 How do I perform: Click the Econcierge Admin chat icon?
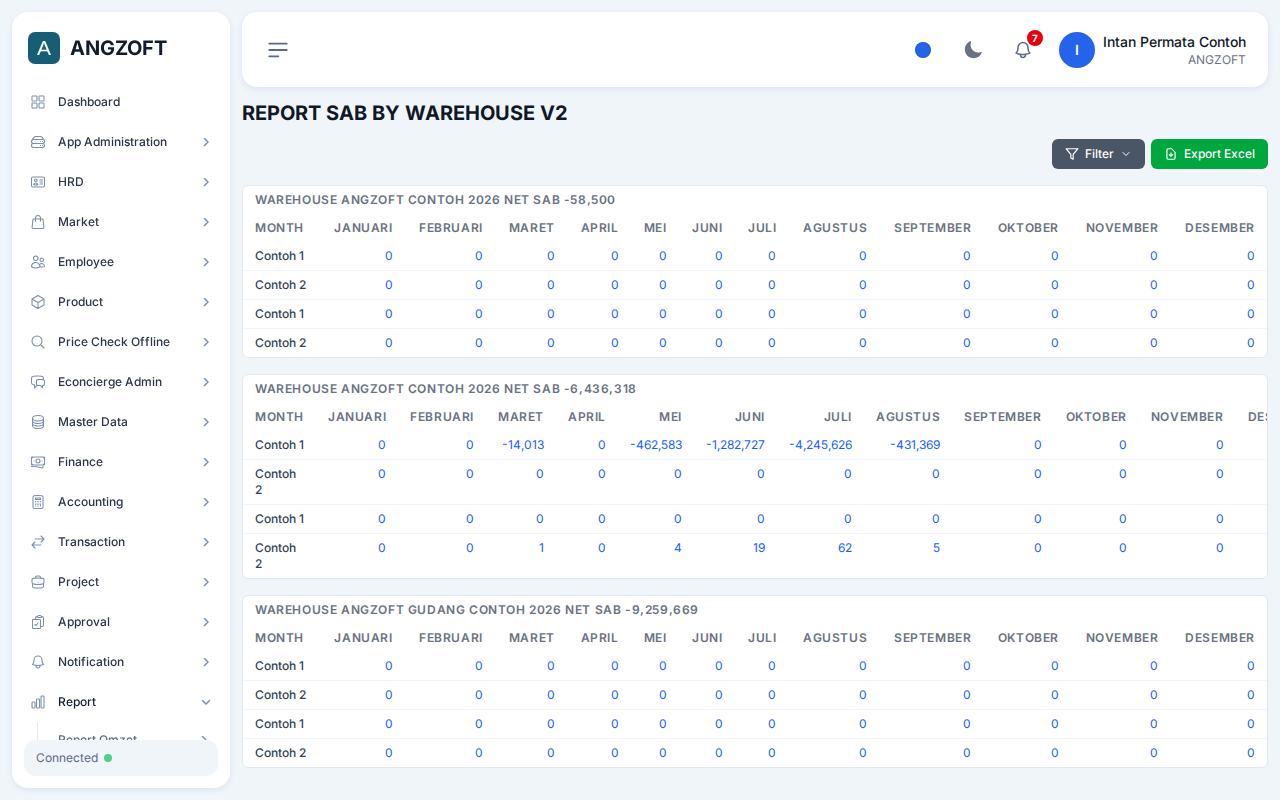click(38, 382)
